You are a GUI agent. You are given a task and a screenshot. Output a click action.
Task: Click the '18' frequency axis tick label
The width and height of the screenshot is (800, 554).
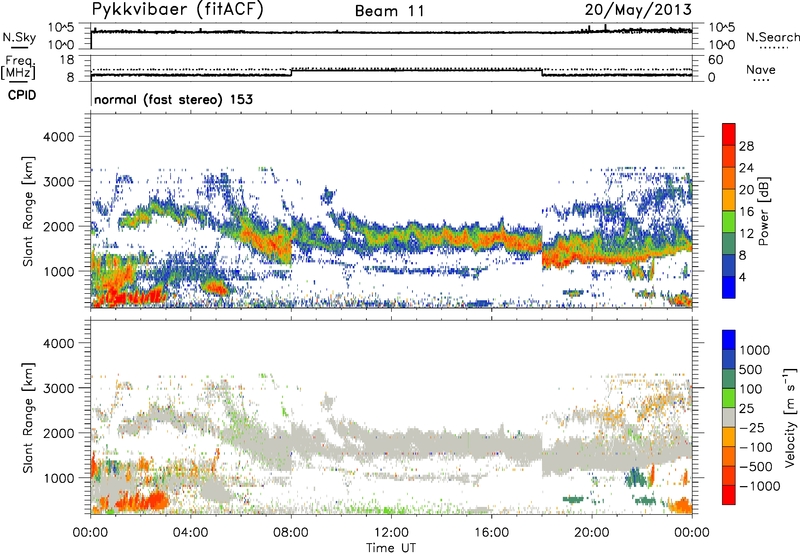click(x=67, y=60)
